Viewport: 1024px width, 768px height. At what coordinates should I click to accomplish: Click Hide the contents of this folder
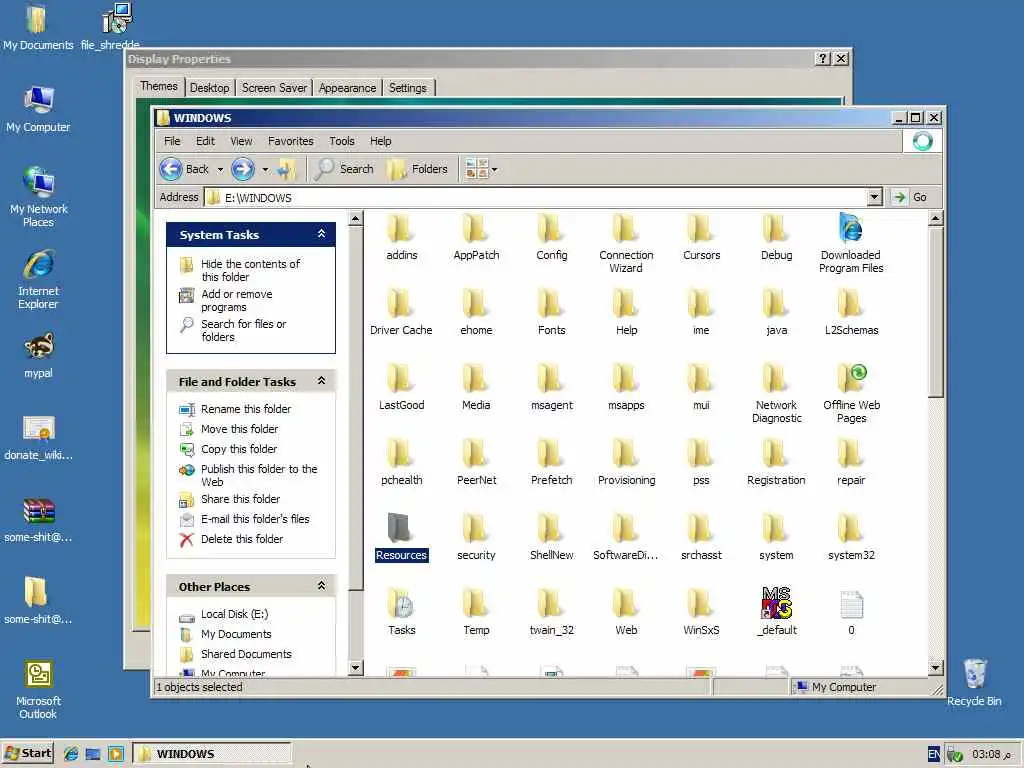(x=250, y=270)
